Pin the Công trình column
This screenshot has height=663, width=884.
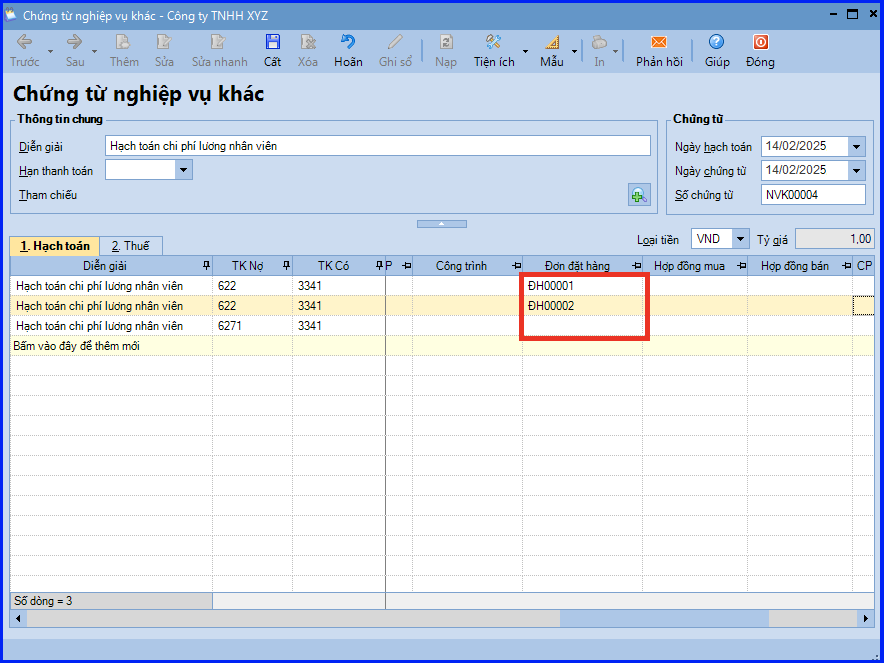click(516, 266)
